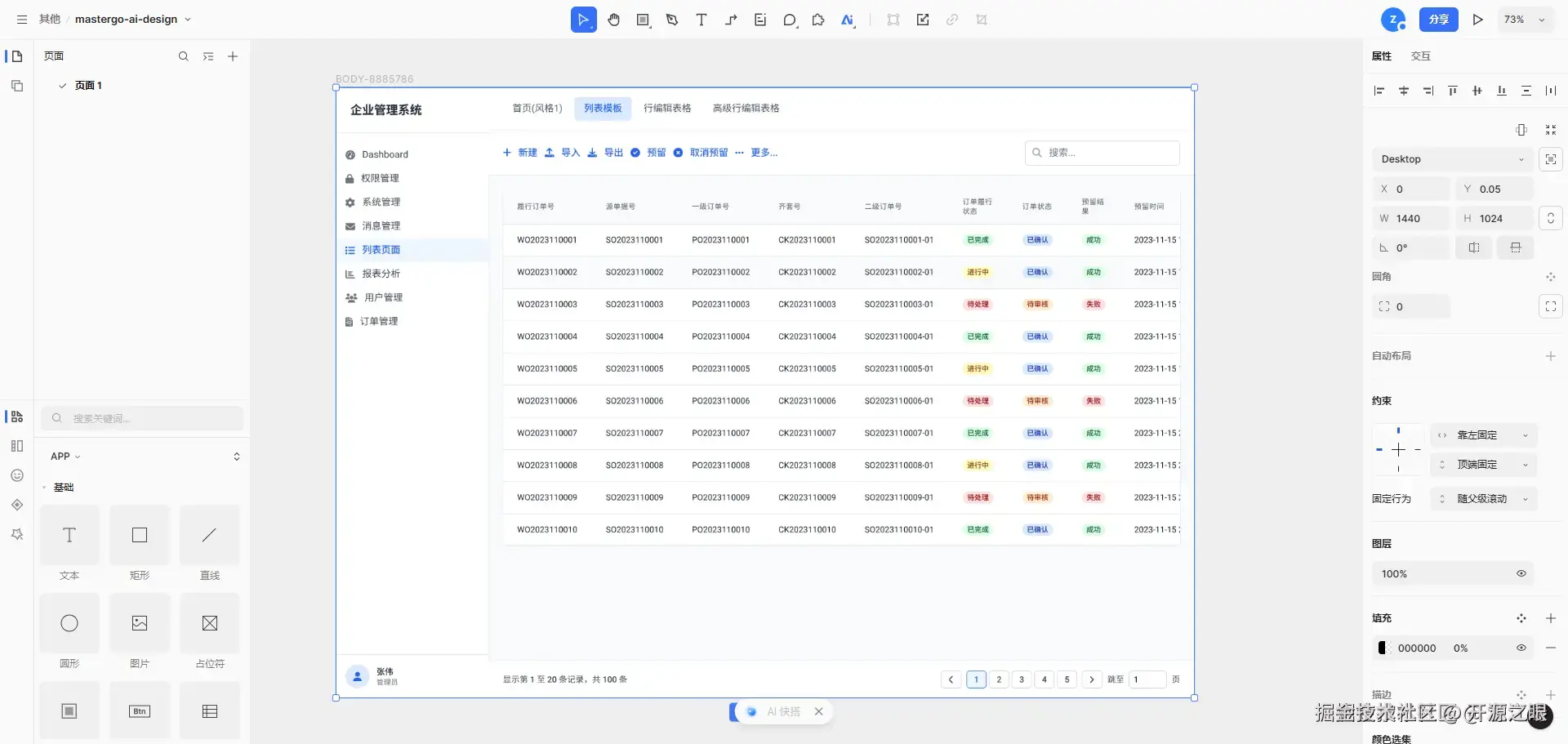Screen dimensions: 1568x744
Task: Select the Hand pan tool
Action: [x=614, y=20]
